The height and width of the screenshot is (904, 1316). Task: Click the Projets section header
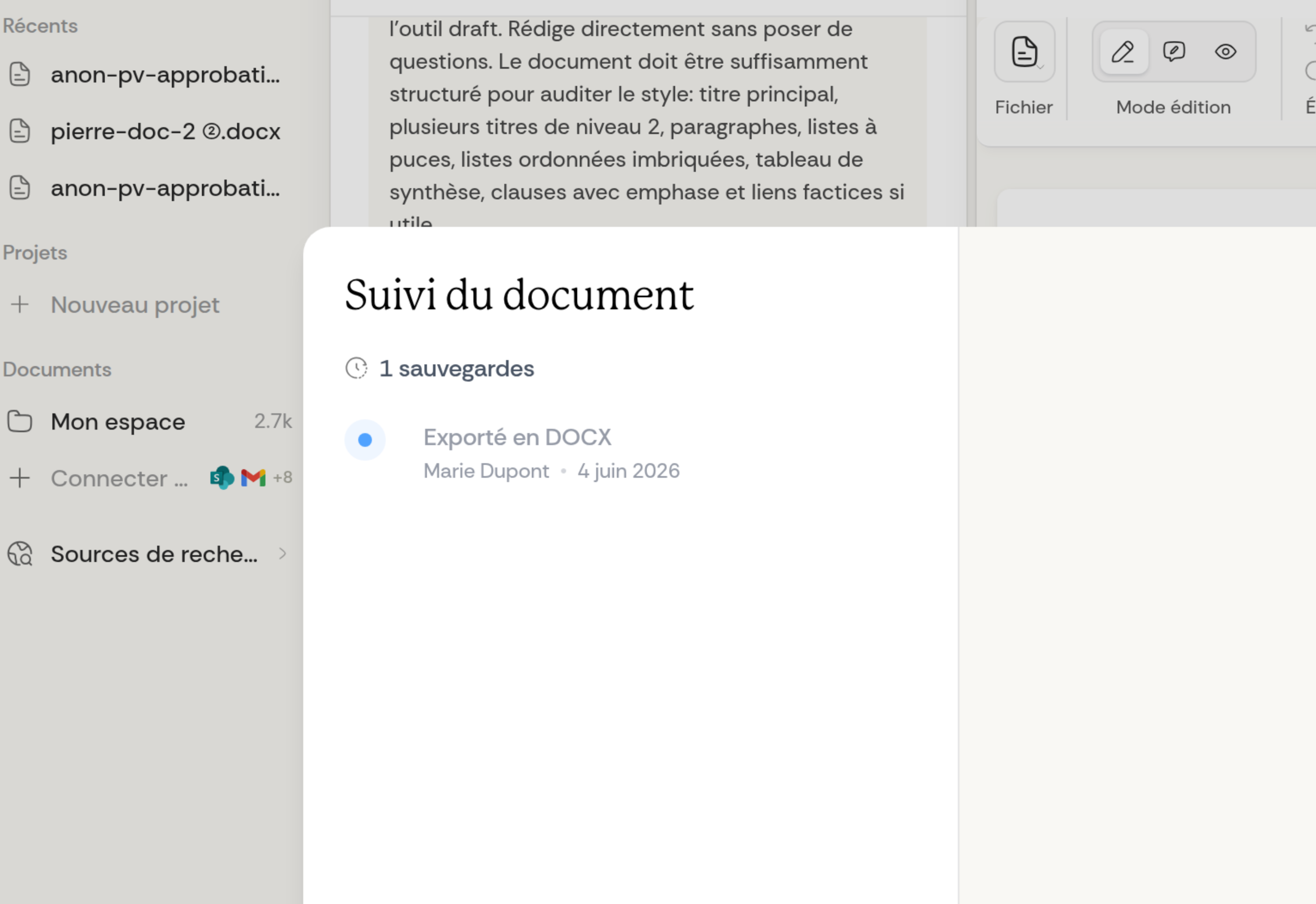point(35,253)
